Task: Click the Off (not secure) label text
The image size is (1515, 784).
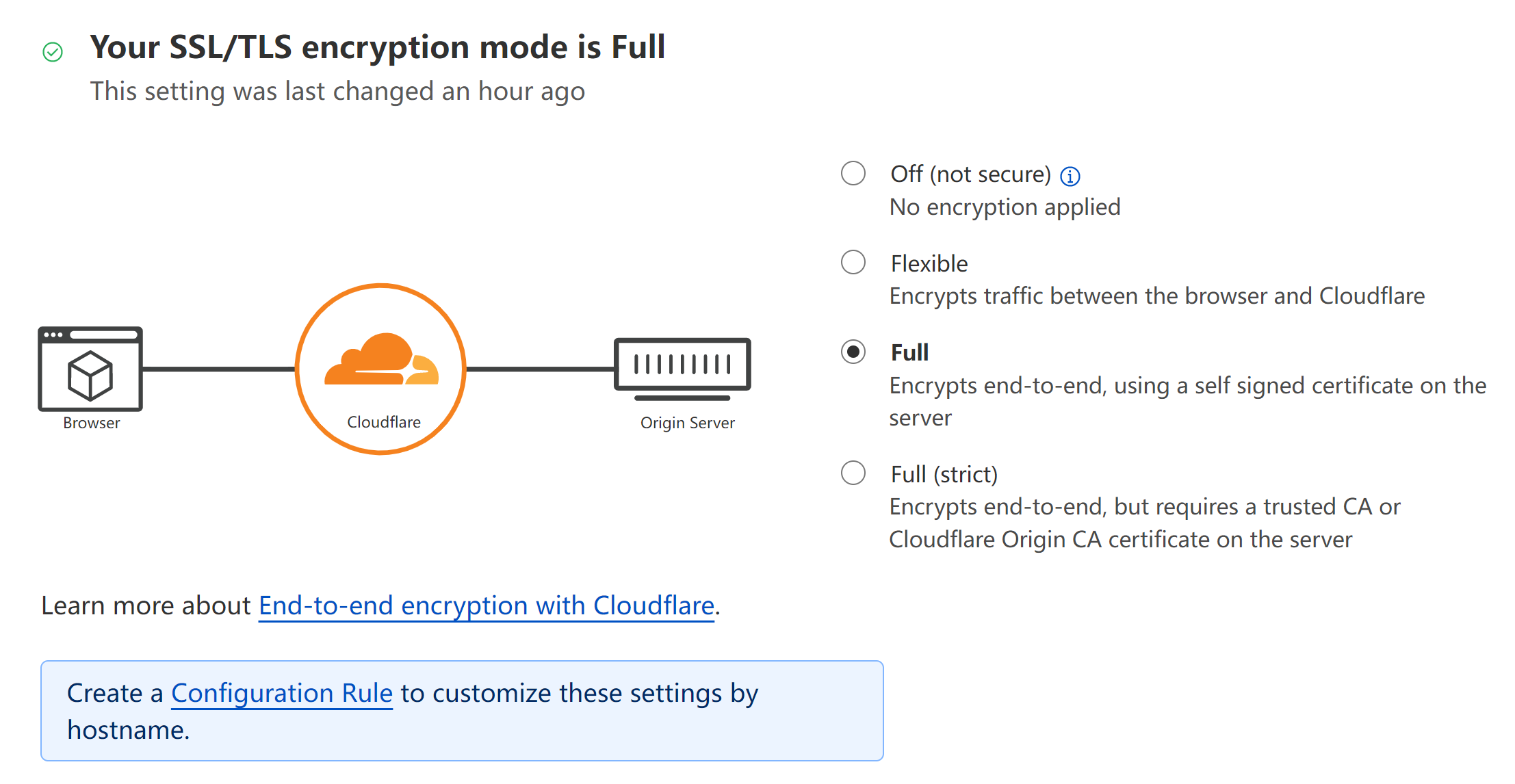Action: [x=970, y=174]
